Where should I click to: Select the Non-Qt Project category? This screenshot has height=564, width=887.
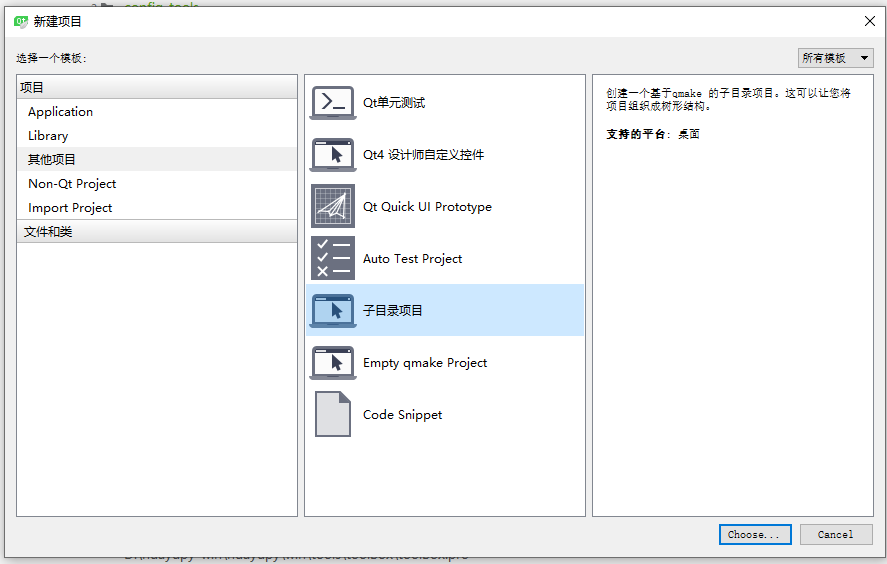point(157,184)
